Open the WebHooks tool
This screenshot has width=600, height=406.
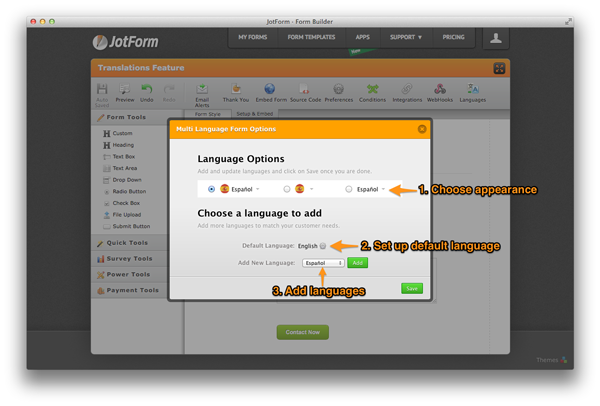[440, 93]
